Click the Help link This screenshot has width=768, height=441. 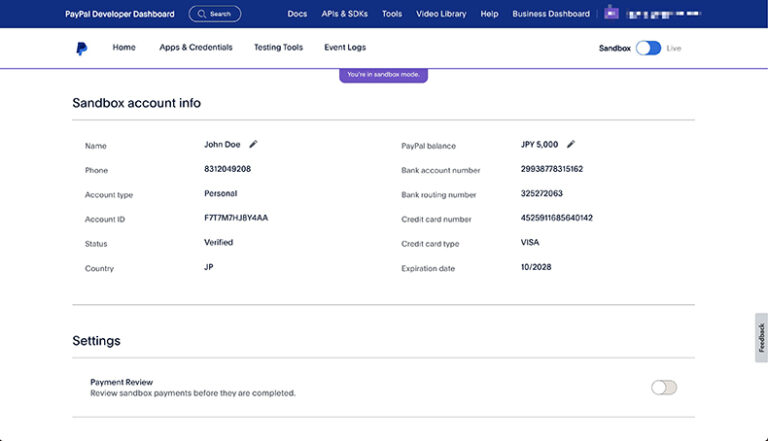(x=489, y=14)
